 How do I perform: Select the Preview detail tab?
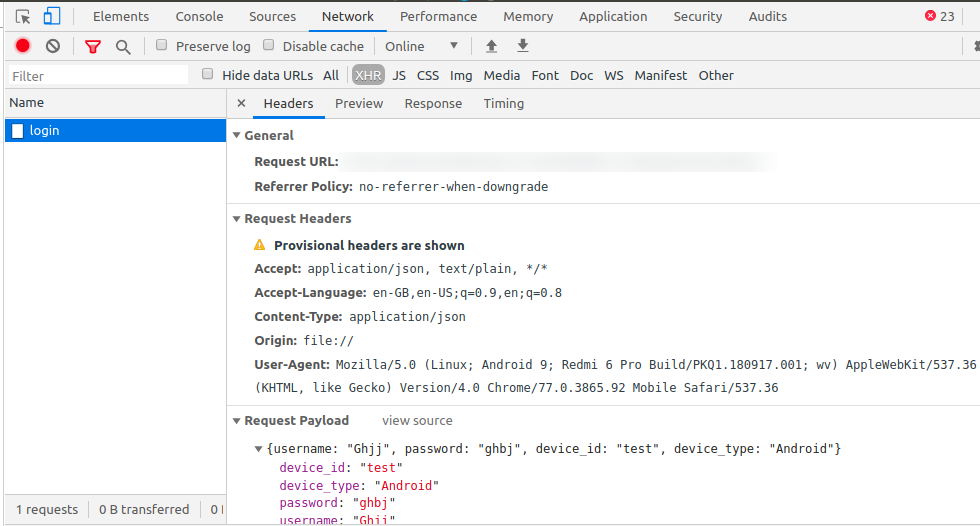click(x=359, y=104)
